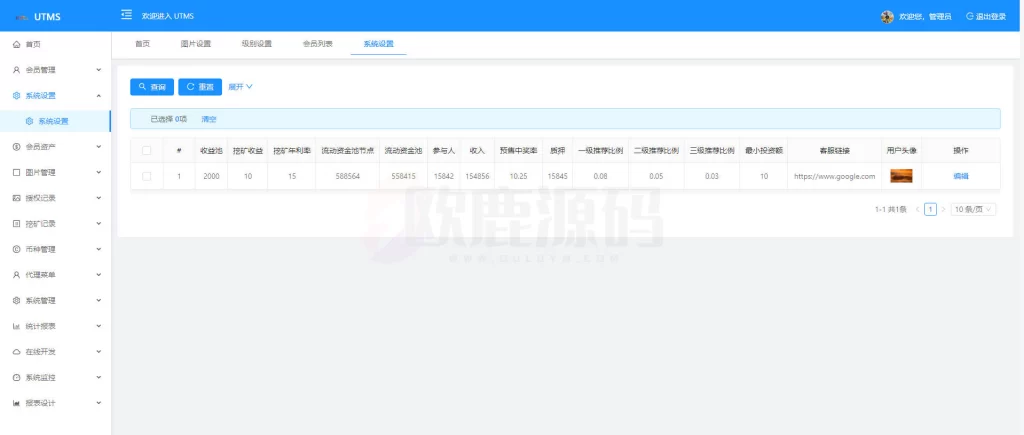Expand the 统计报表 menu chevron
Viewport: 1024px width, 435px height.
99,326
